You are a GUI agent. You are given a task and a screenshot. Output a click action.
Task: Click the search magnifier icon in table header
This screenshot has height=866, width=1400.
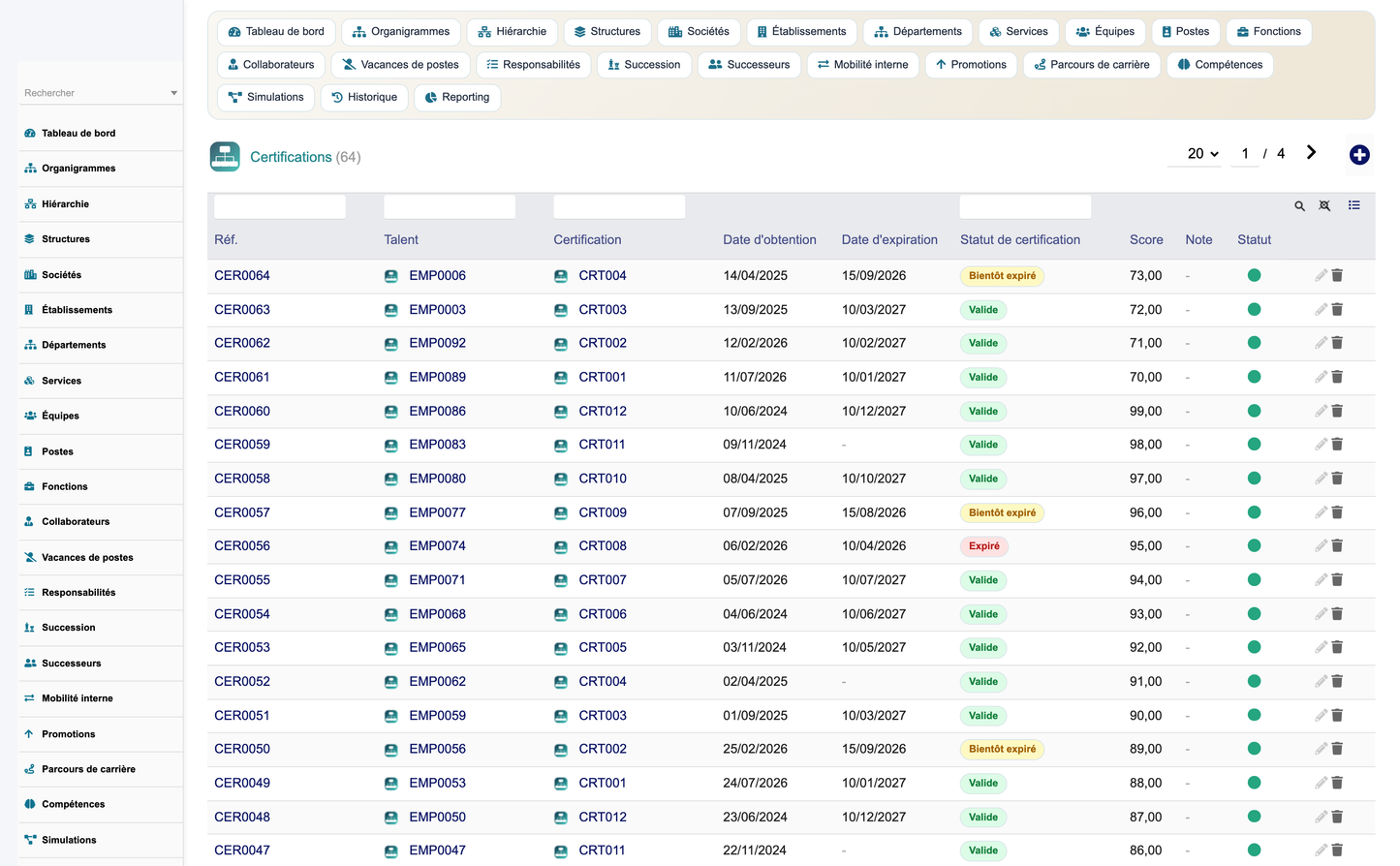pos(1300,206)
